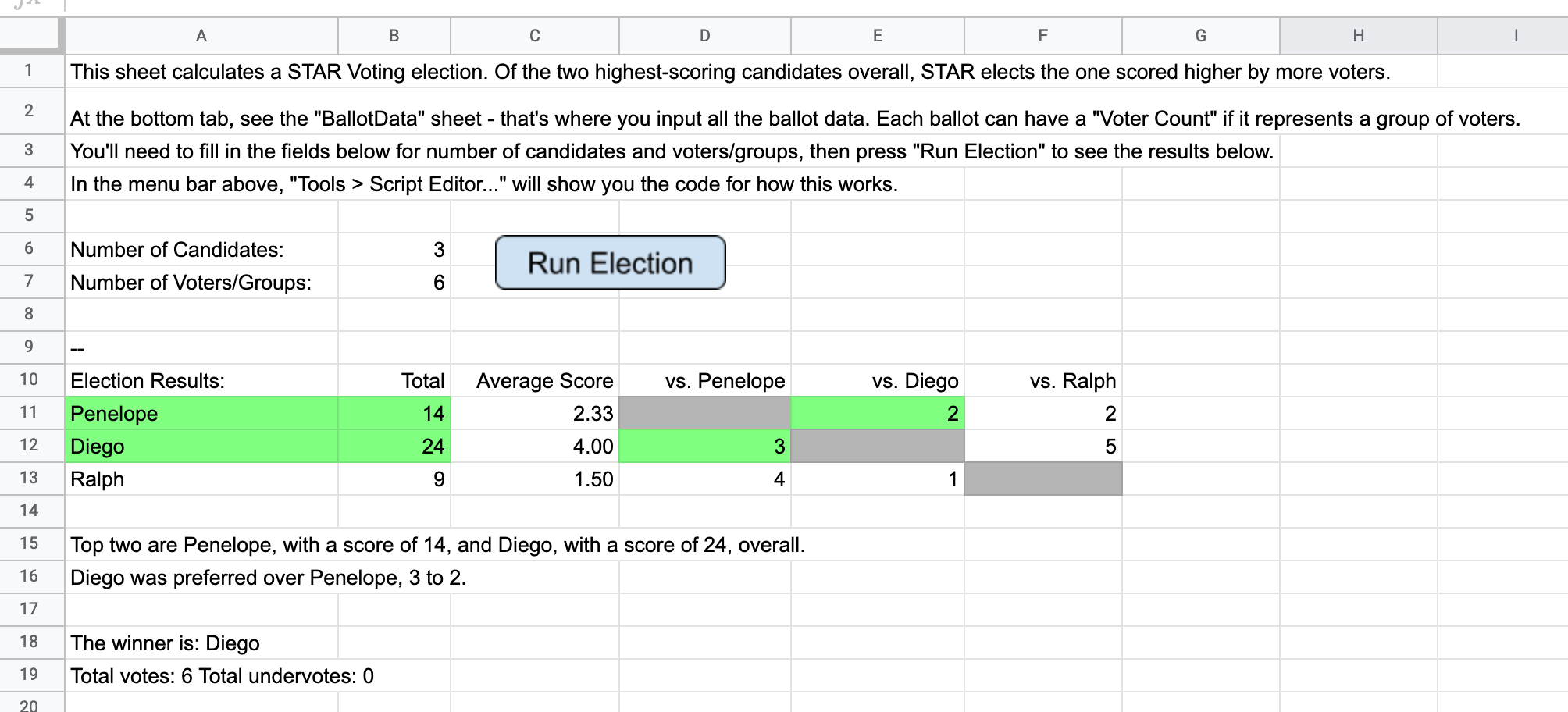The height and width of the screenshot is (712, 1568).
Task: Select the green Diego vs. Penelope cell
Action: [x=705, y=446]
